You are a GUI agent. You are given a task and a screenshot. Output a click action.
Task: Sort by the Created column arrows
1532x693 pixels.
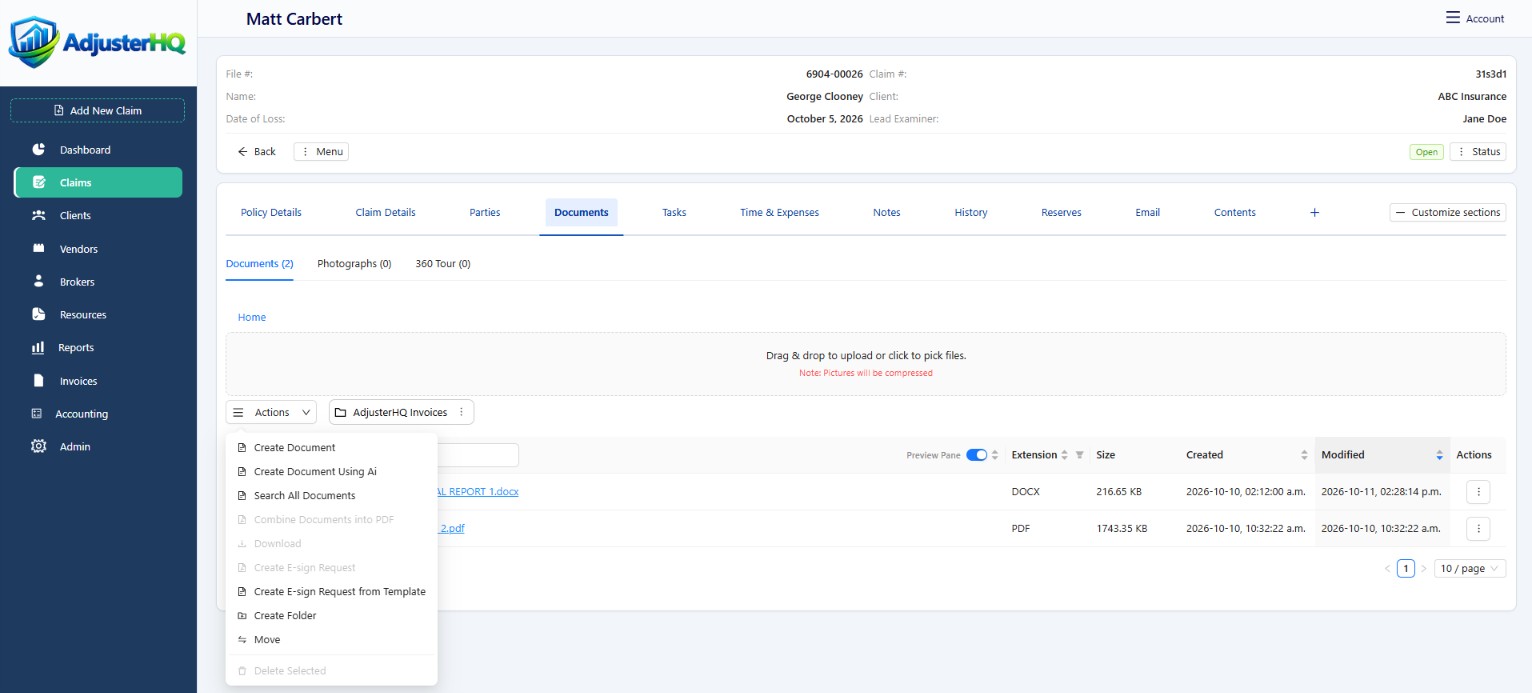point(1304,455)
